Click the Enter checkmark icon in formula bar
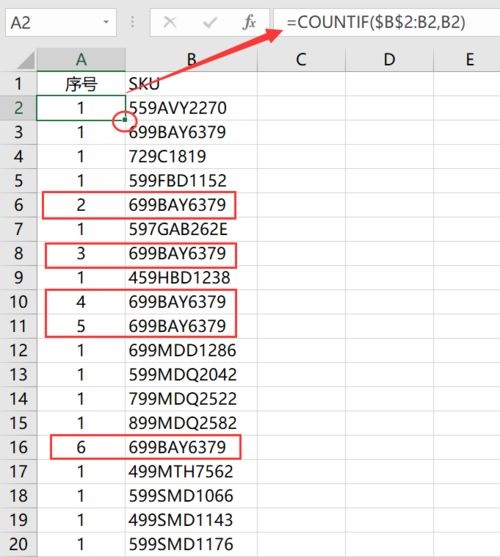The image size is (500, 557). pos(210,23)
